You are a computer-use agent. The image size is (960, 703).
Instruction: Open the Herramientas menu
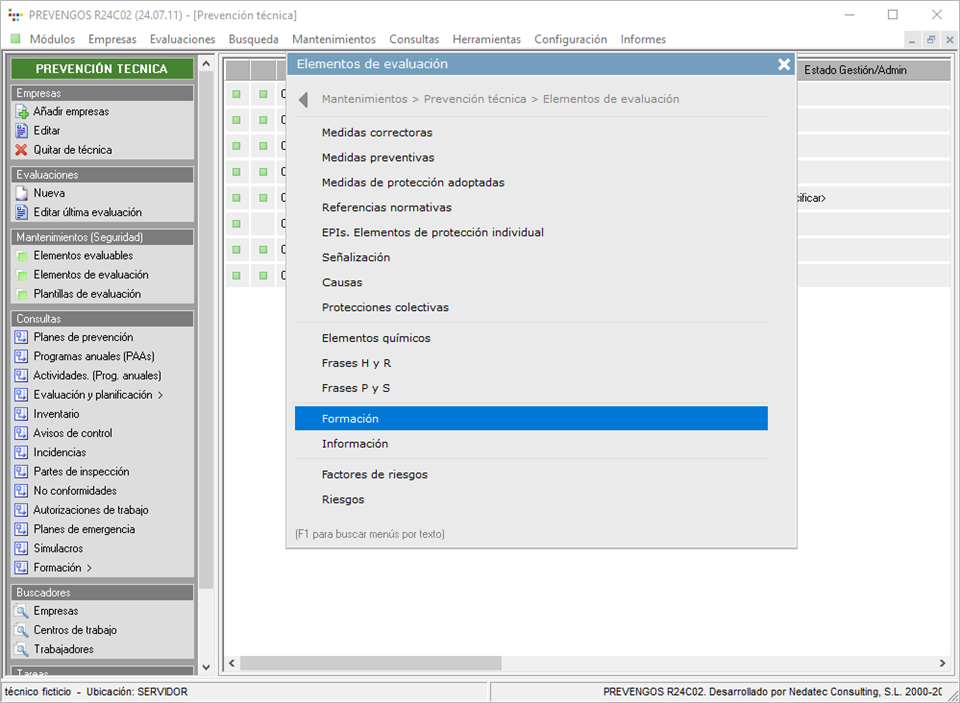(x=486, y=39)
